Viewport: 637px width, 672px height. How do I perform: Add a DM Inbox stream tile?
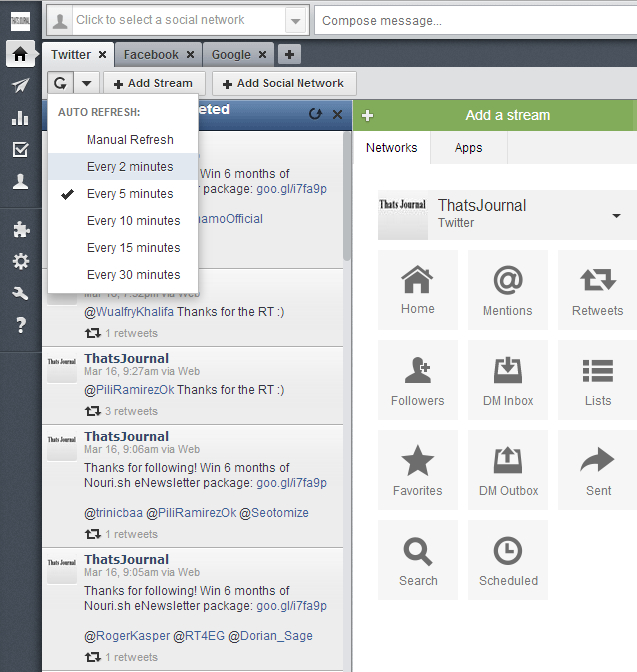(508, 380)
